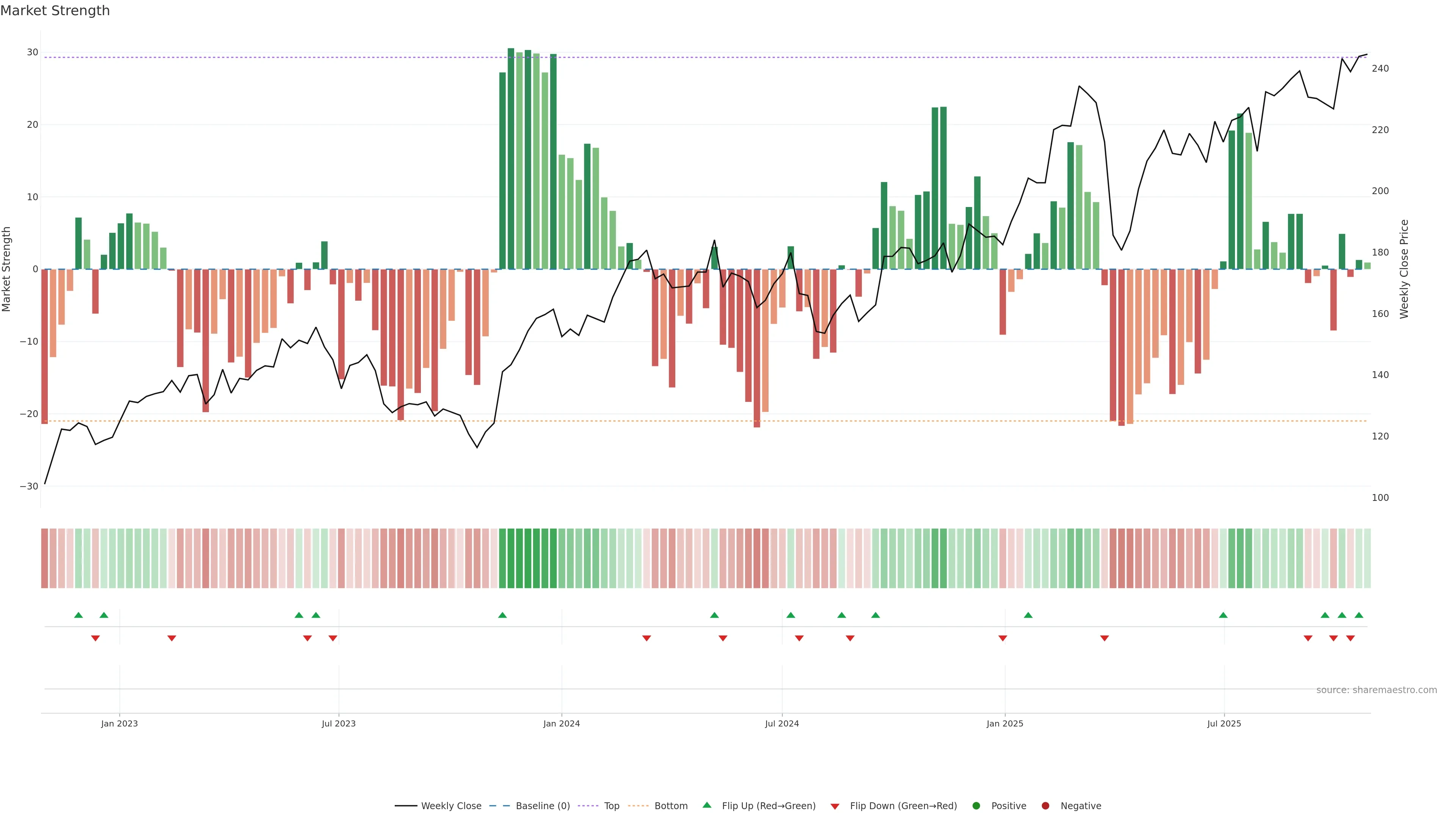Image resolution: width=1456 pixels, height=819 pixels.
Task: Click the Flip Up green triangle legend icon
Action: click(706, 805)
